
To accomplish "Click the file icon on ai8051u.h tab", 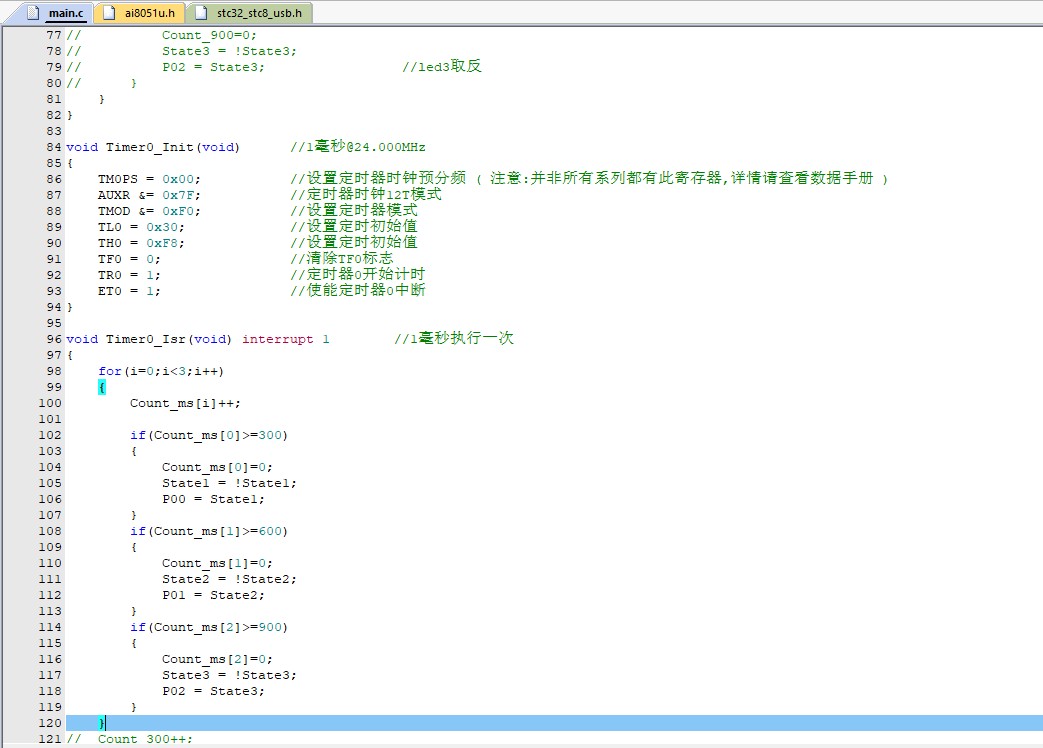I will [x=110, y=13].
